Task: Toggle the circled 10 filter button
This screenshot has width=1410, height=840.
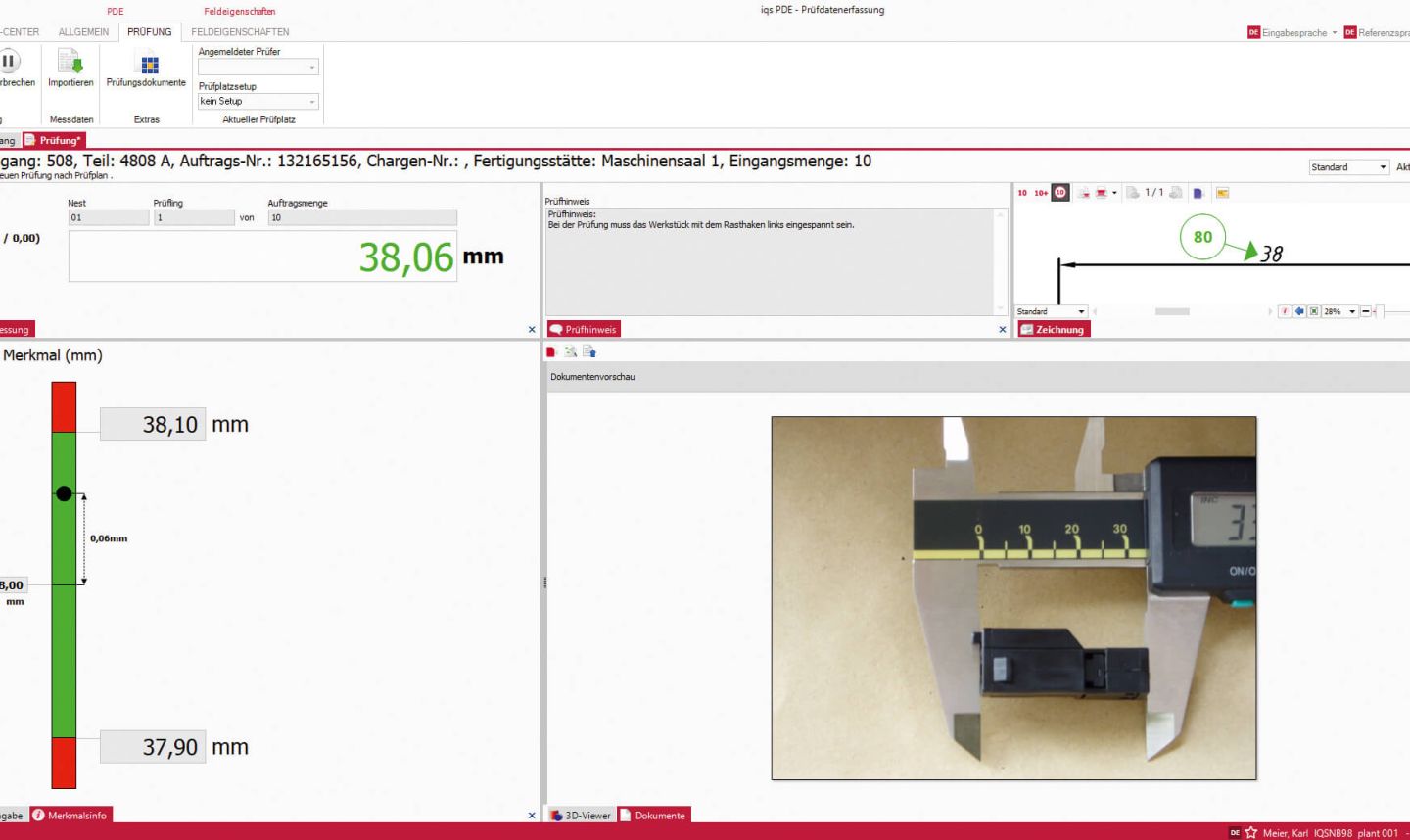Action: (x=1059, y=192)
